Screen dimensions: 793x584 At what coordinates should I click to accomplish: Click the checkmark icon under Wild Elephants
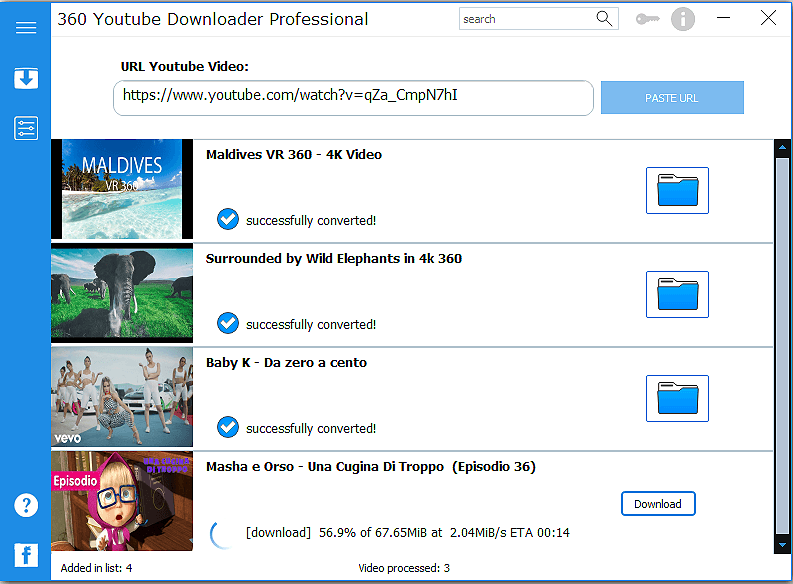[x=228, y=324]
